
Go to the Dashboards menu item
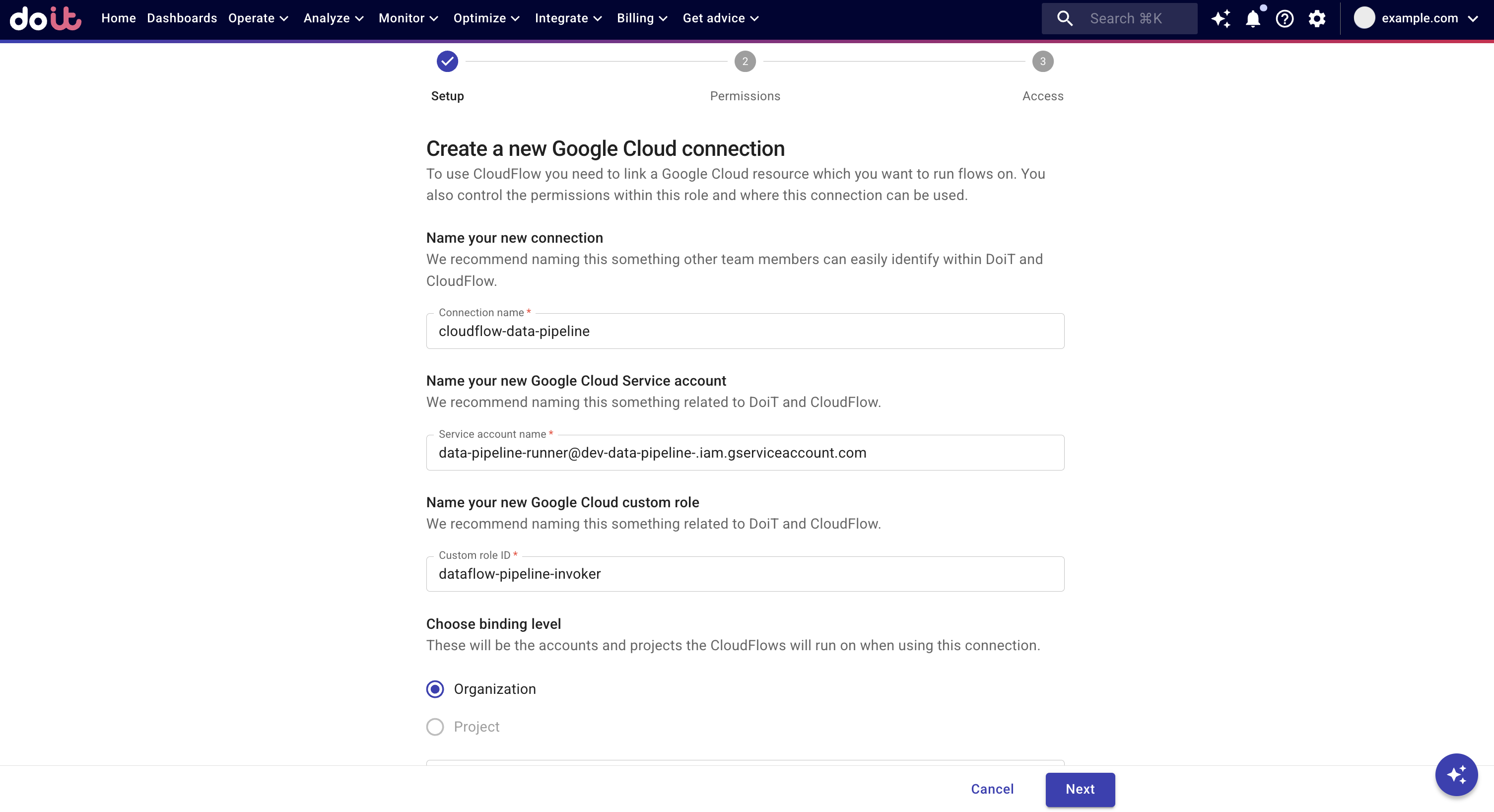pos(182,18)
